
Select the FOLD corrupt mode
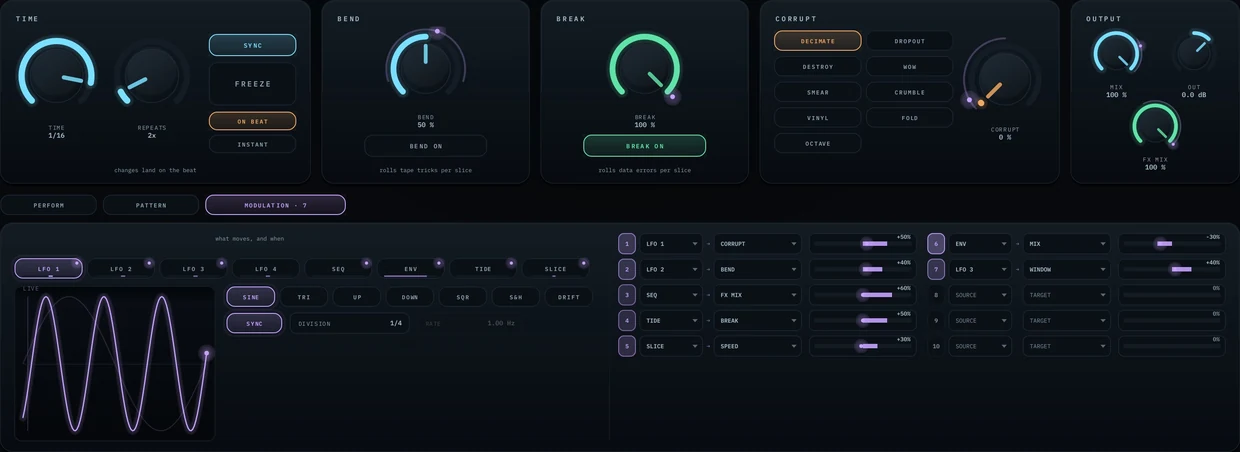909,118
